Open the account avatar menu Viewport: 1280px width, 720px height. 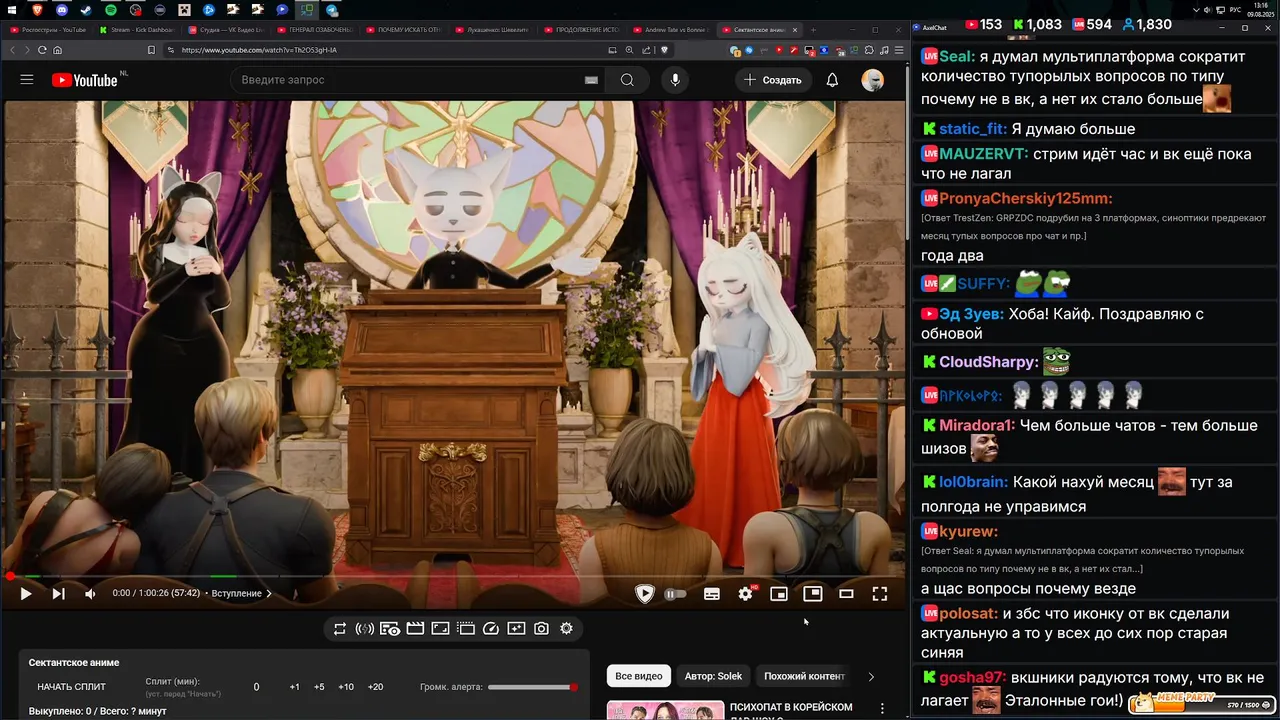coord(873,80)
